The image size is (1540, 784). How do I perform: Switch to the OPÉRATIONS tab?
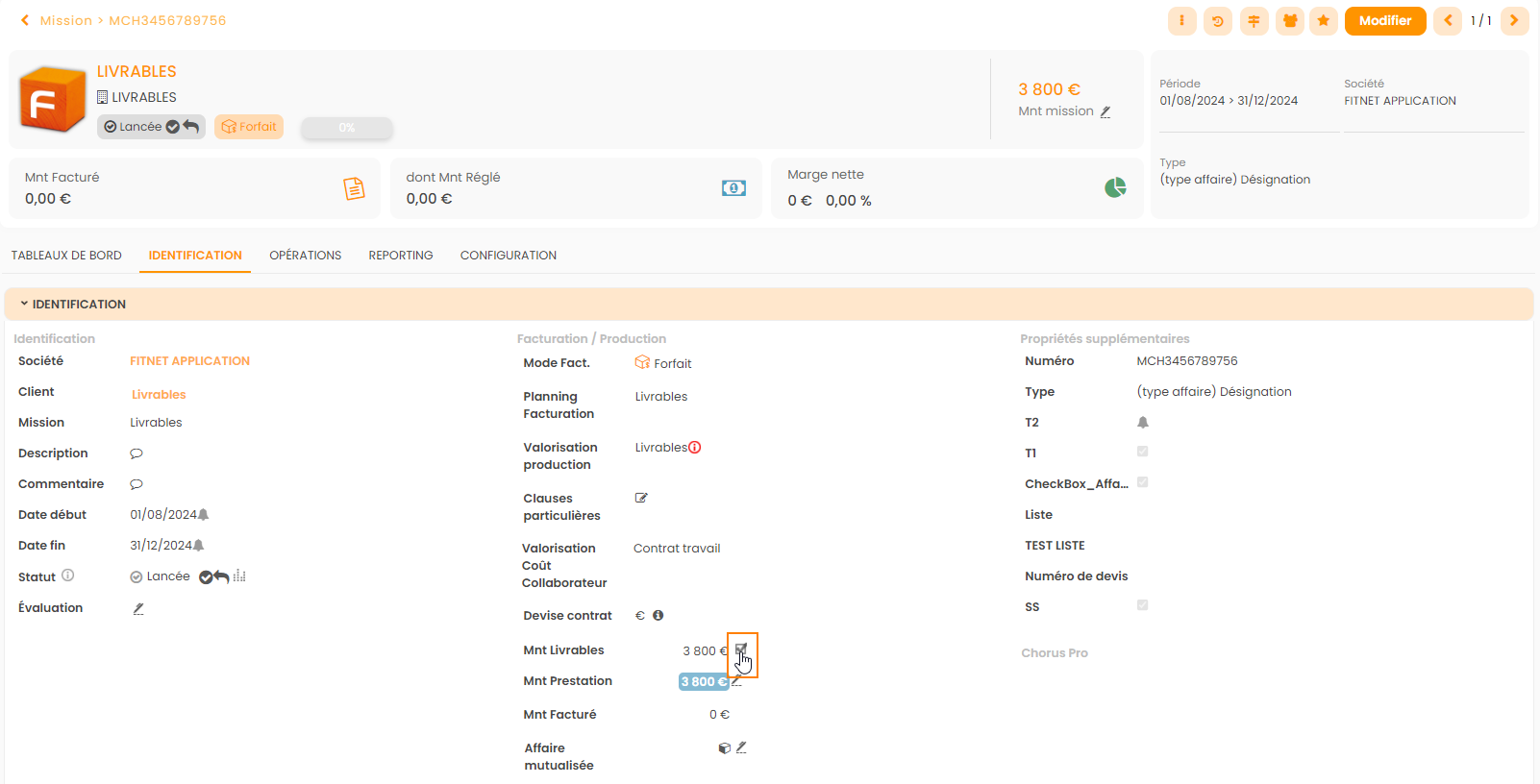(305, 256)
